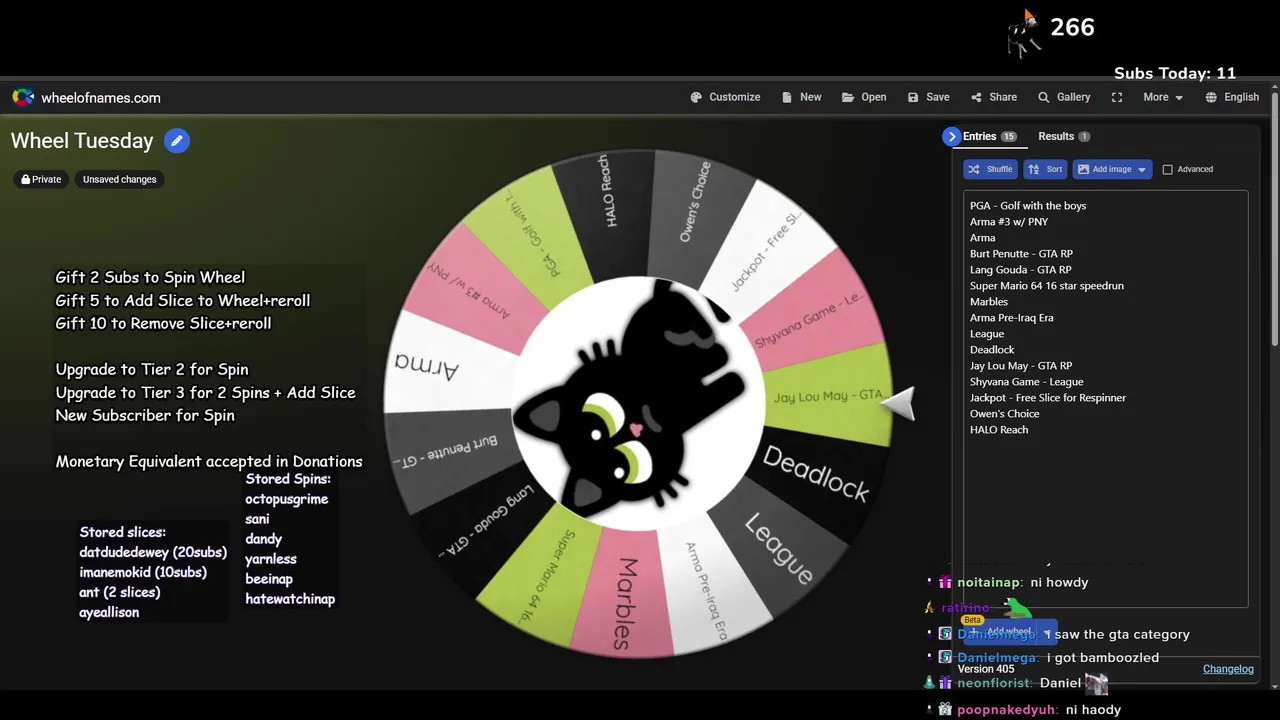The image size is (1280, 720).
Task: Open the Gallery
Action: pos(1064,97)
